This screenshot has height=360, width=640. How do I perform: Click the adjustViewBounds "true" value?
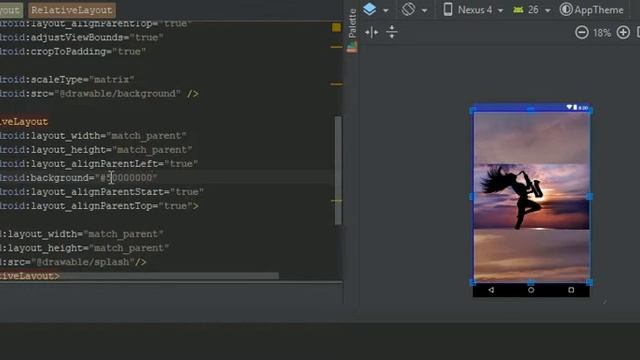pos(147,38)
